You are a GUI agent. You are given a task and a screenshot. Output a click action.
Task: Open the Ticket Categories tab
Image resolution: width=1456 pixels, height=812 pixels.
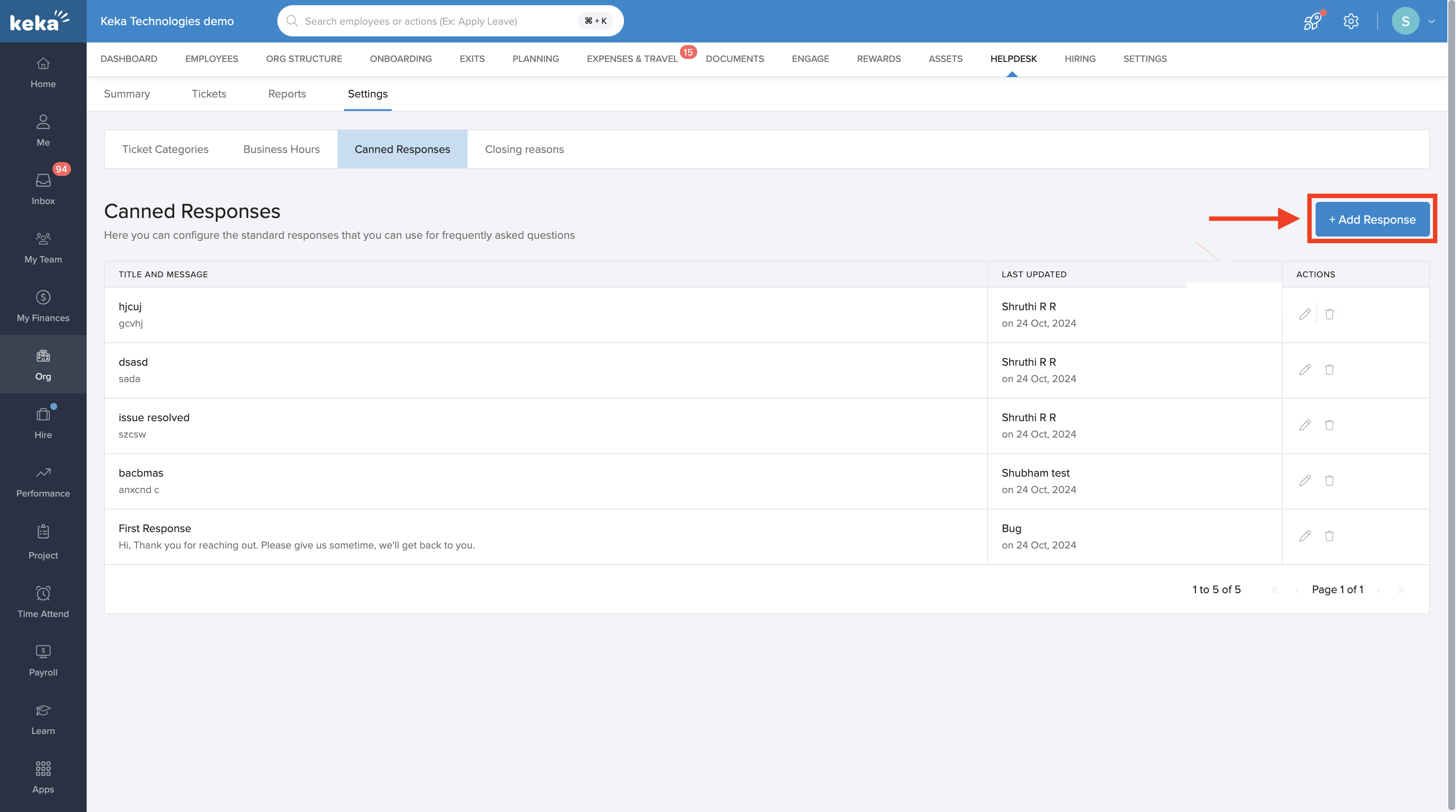click(x=165, y=149)
